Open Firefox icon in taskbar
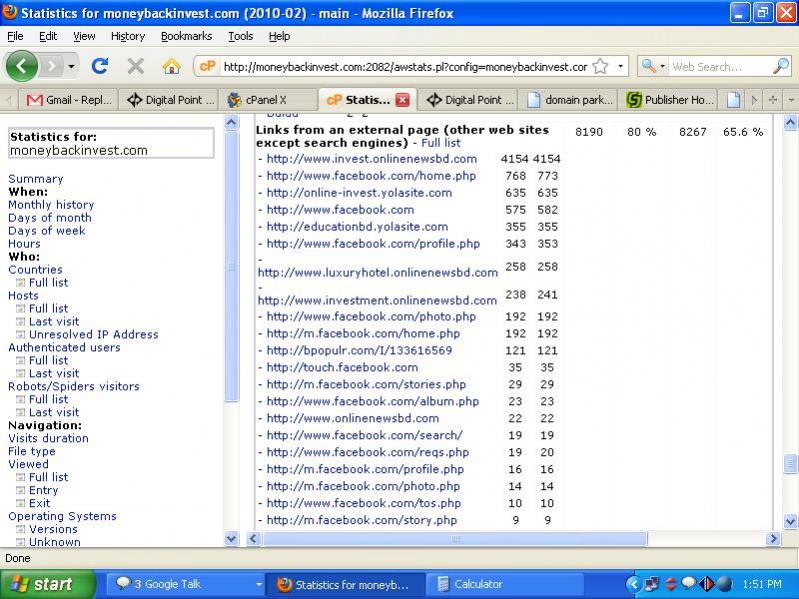 tap(343, 584)
